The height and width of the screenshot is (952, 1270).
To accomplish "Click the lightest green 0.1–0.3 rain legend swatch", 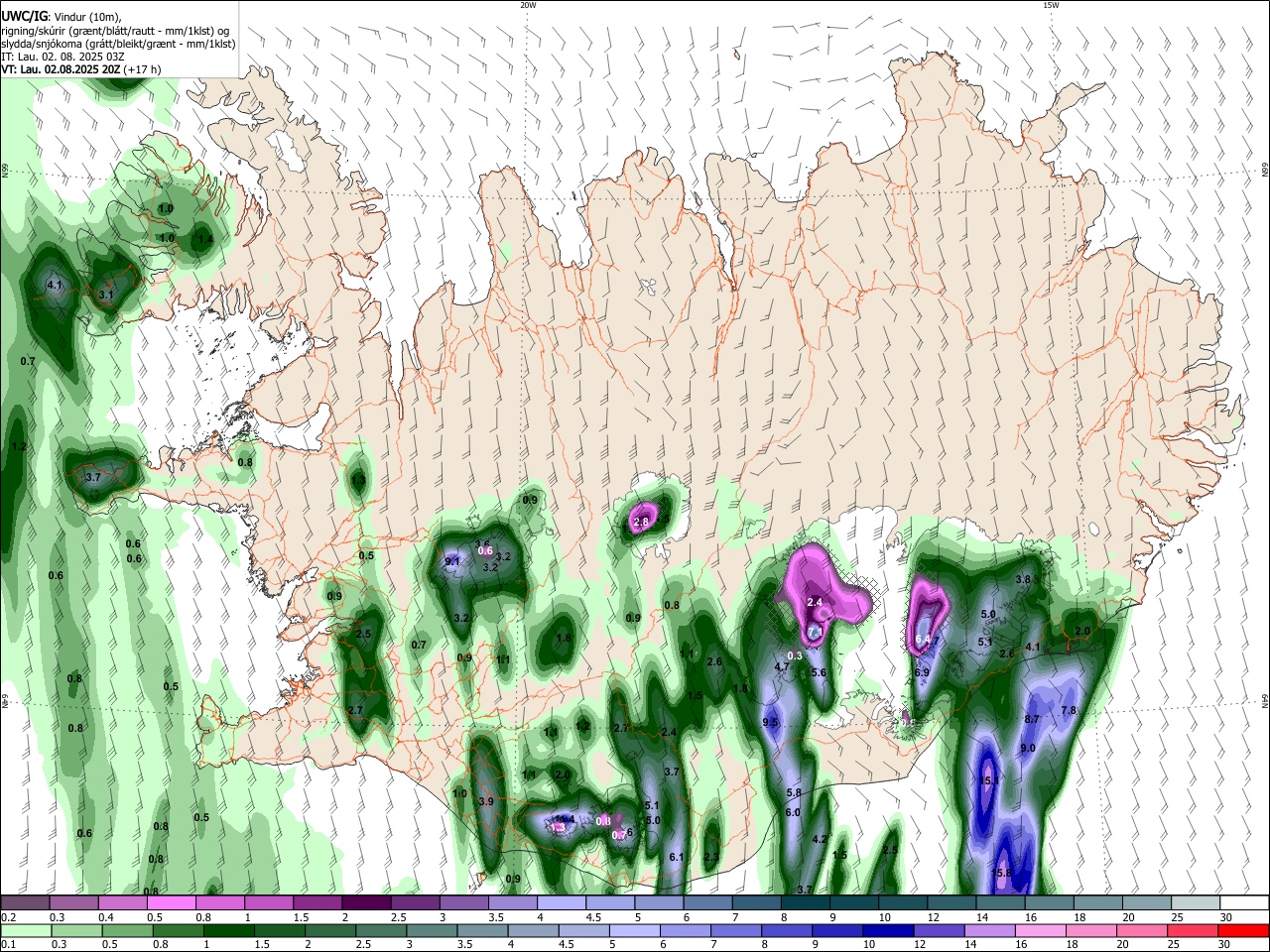I will 26,930.
